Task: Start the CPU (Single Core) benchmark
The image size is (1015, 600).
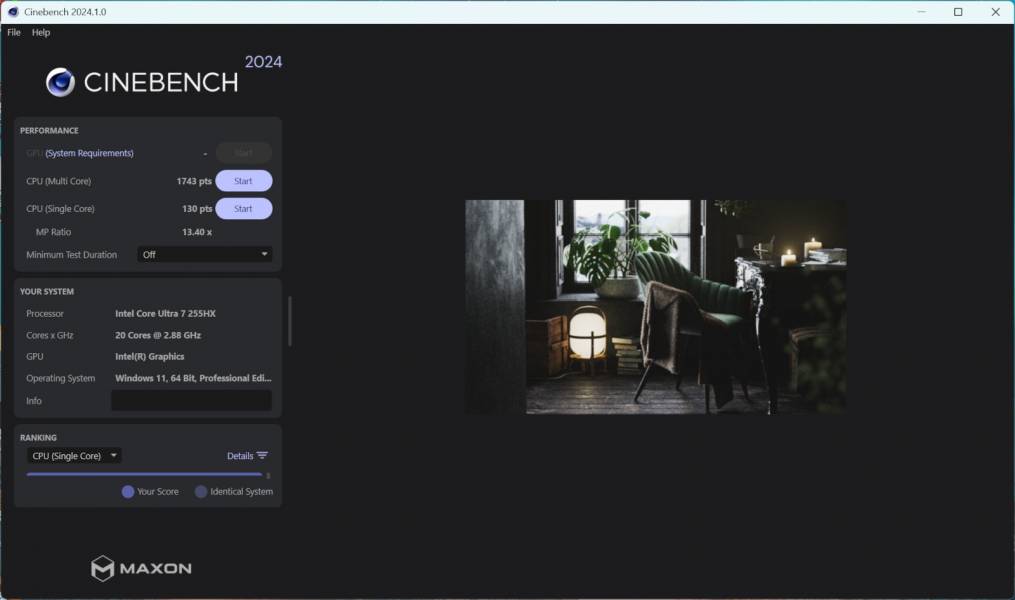Action: [243, 209]
